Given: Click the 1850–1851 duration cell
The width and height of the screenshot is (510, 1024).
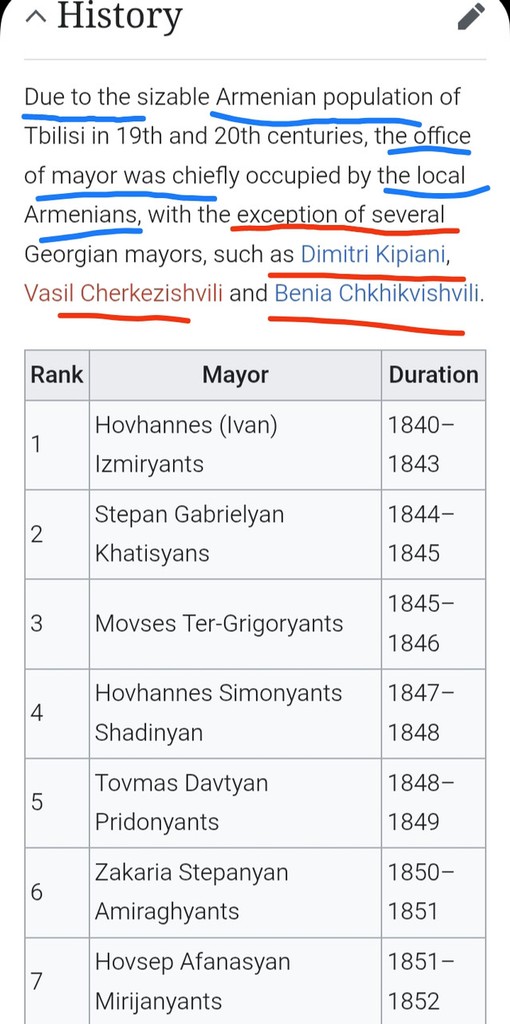Looking at the screenshot, I should point(434,892).
